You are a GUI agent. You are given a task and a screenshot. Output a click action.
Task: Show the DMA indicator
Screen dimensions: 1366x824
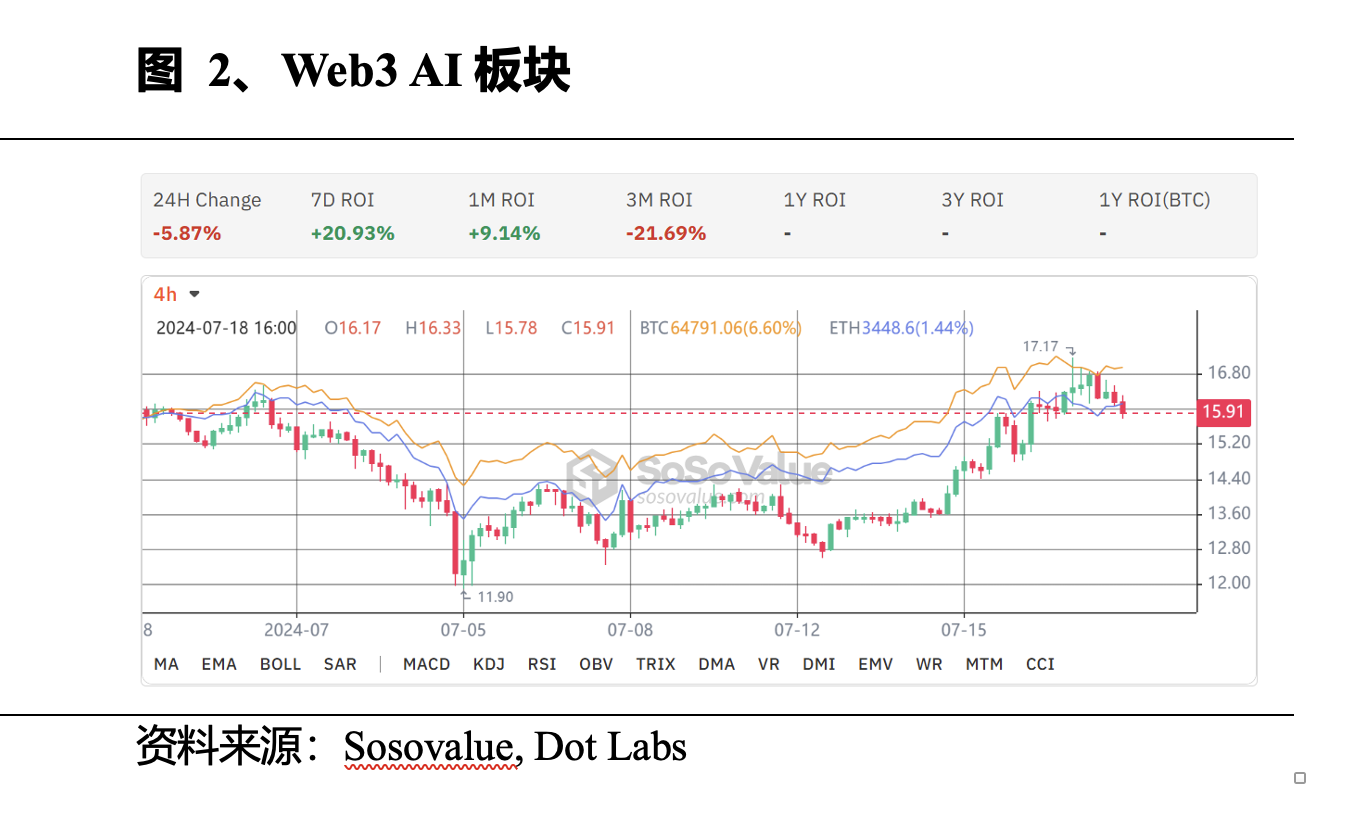click(716, 664)
